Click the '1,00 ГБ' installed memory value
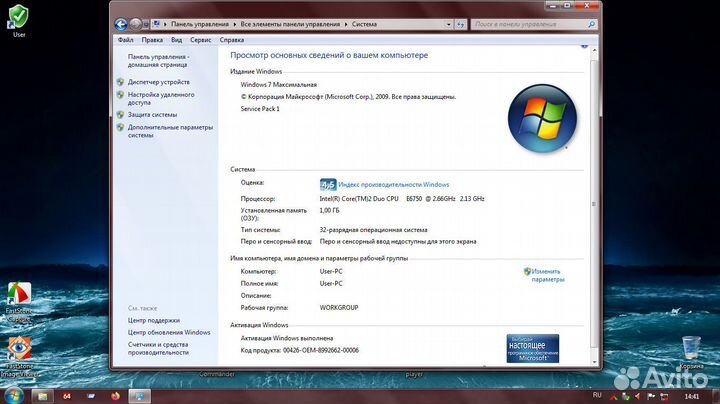 click(329, 211)
